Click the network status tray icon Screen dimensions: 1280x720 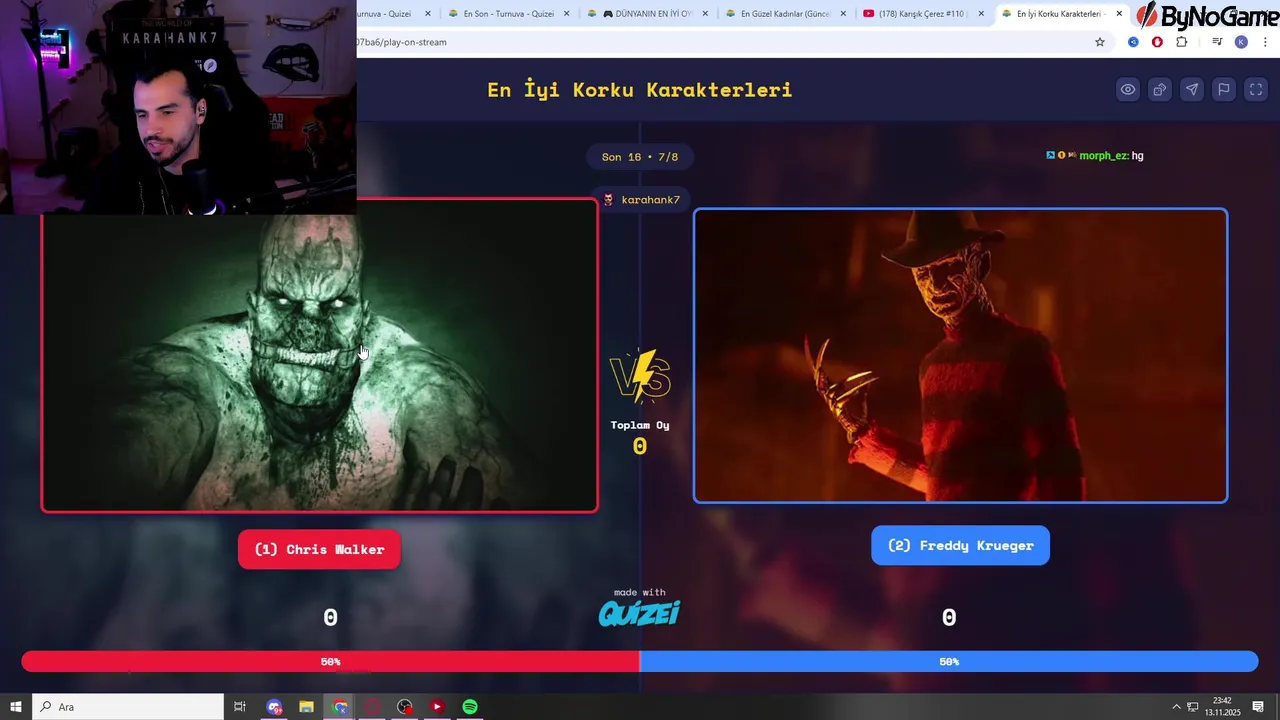click(x=1193, y=707)
